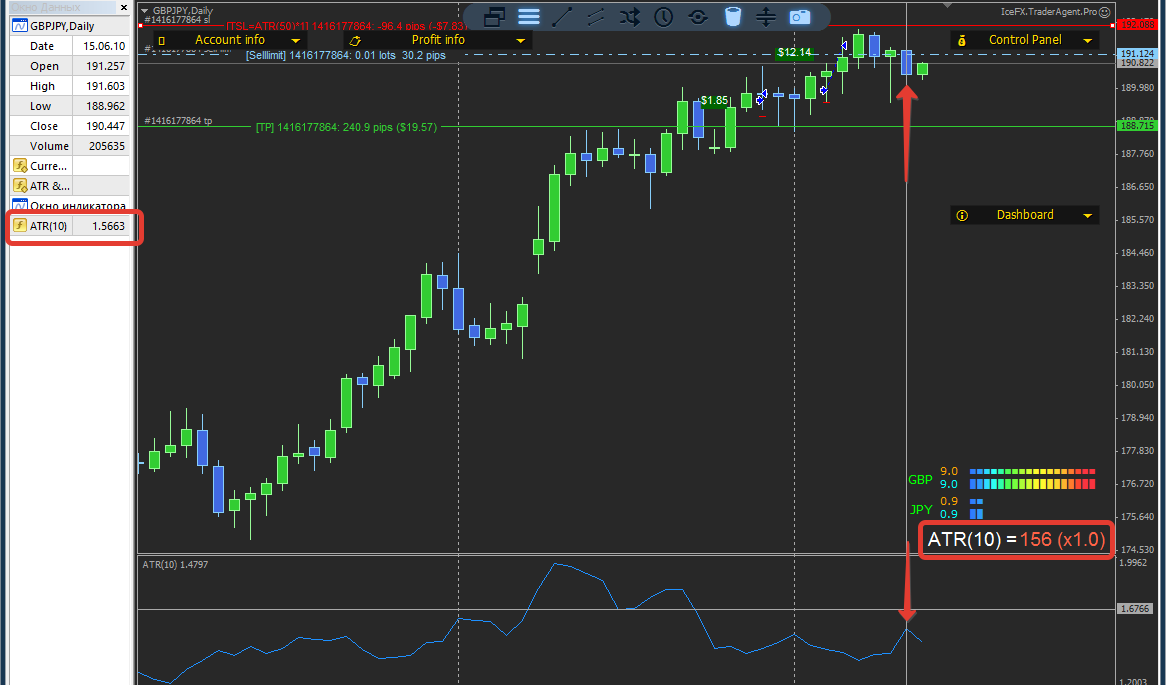Click the ATR(10) 1.4797 indicator title
This screenshot has height=685, width=1166.
pyautogui.click(x=175, y=565)
